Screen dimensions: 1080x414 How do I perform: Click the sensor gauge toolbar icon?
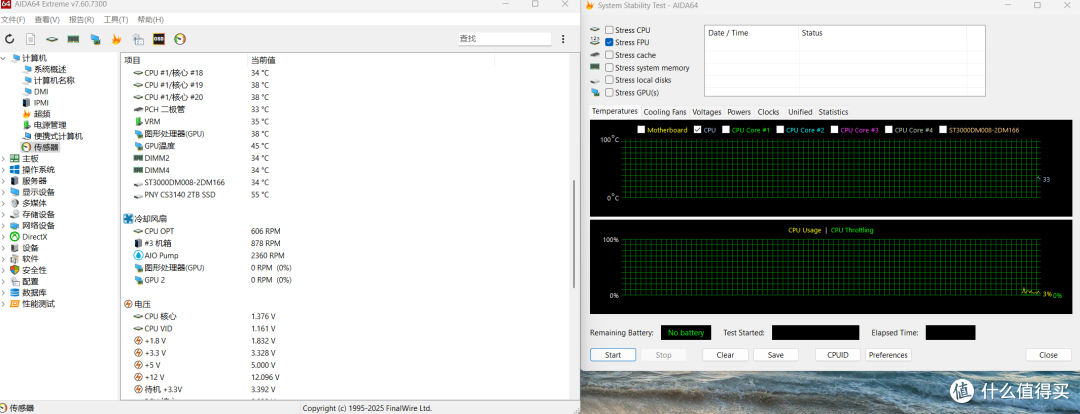click(180, 39)
